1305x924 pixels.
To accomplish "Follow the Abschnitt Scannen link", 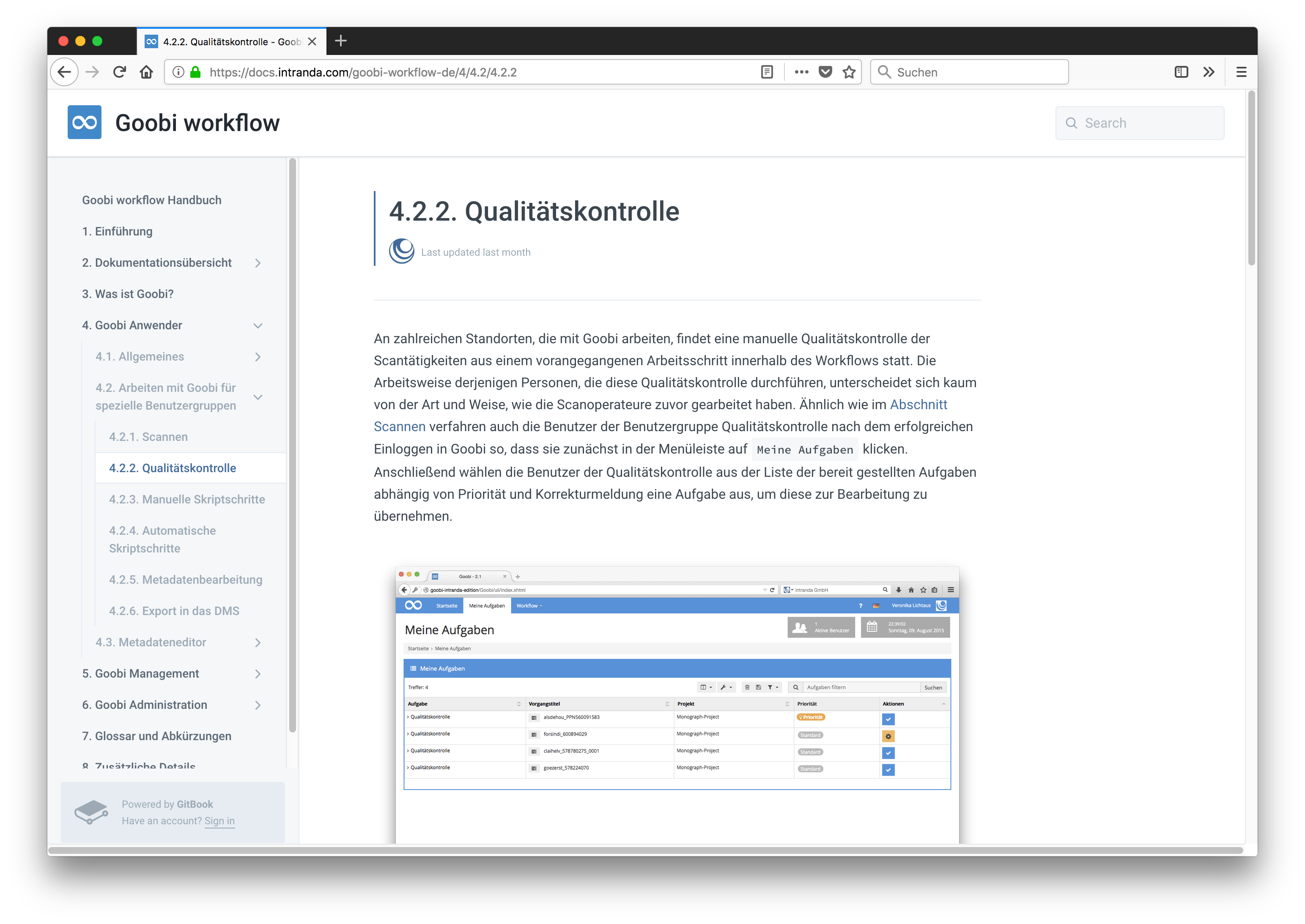I will (918, 405).
